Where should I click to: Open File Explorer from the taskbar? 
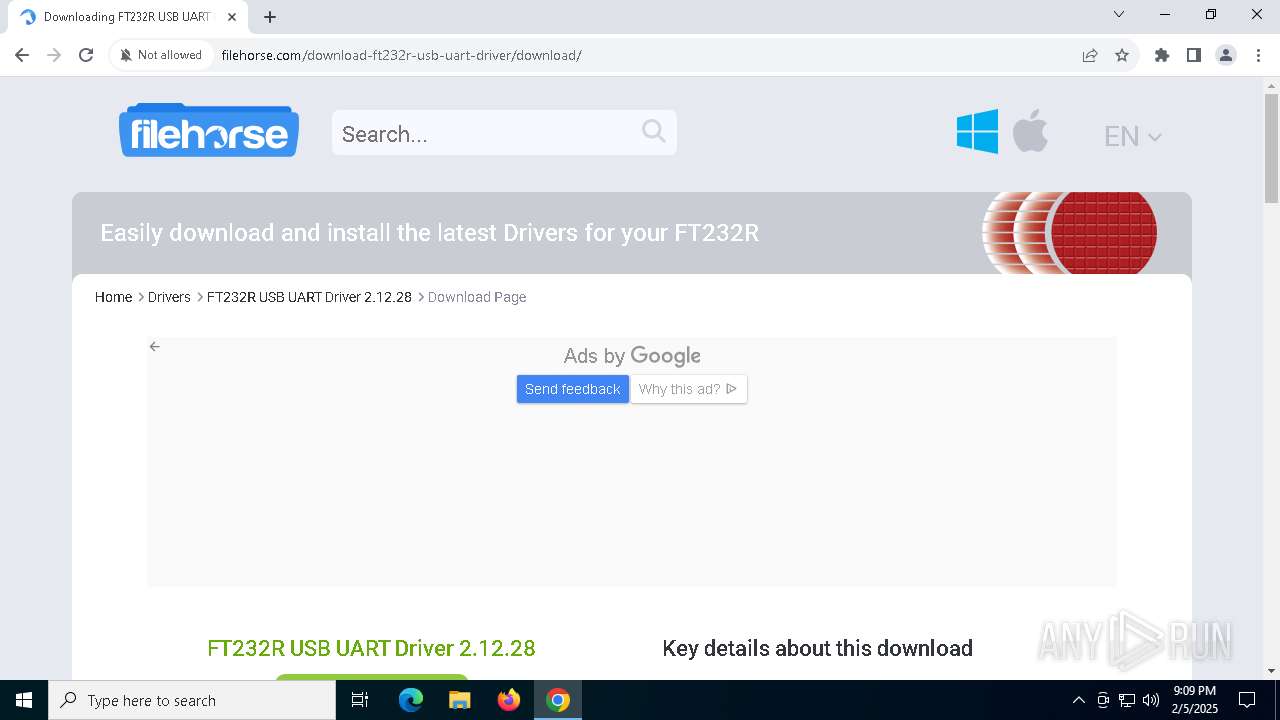tap(460, 700)
